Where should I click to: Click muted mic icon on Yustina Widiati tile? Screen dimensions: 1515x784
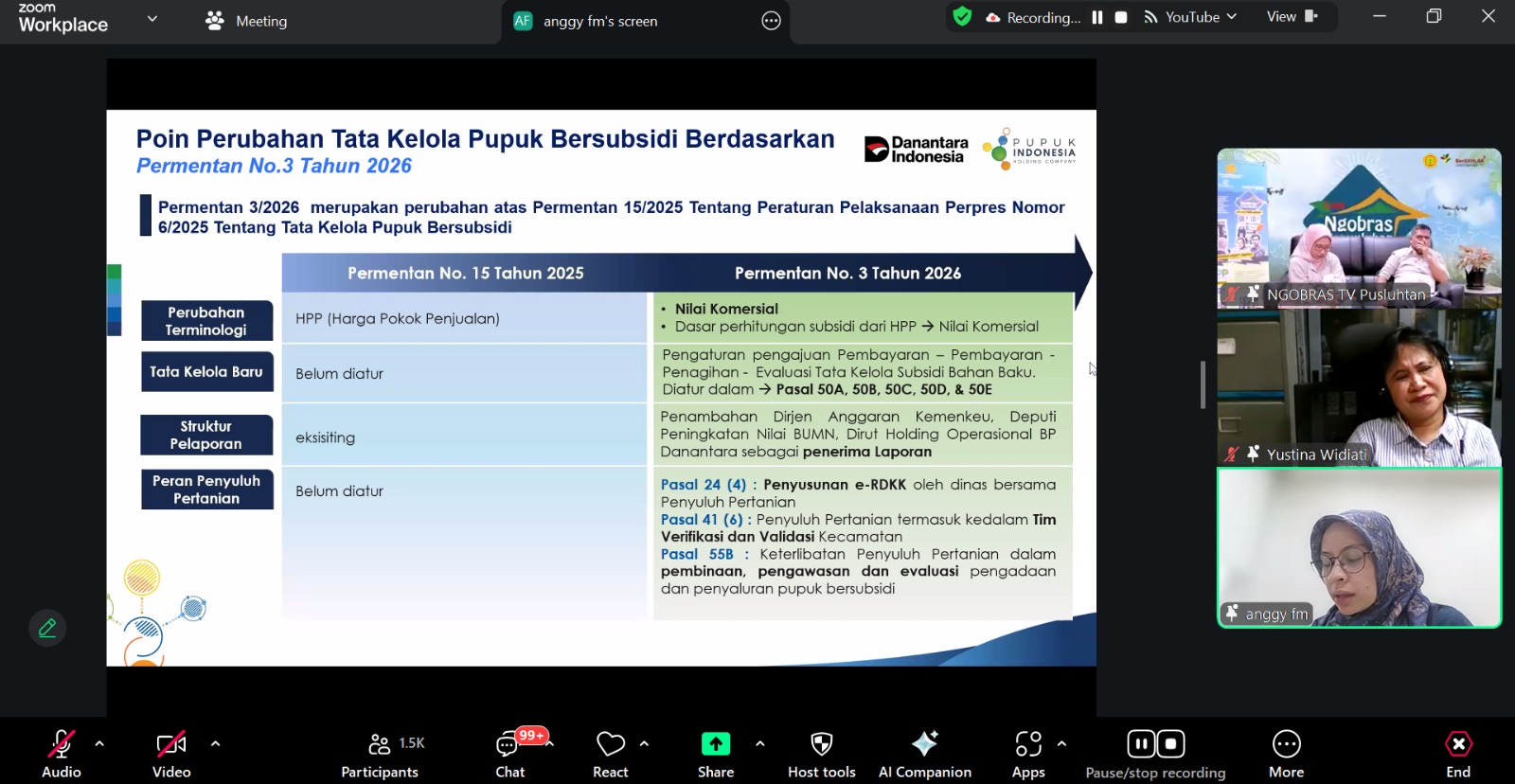(x=1231, y=454)
